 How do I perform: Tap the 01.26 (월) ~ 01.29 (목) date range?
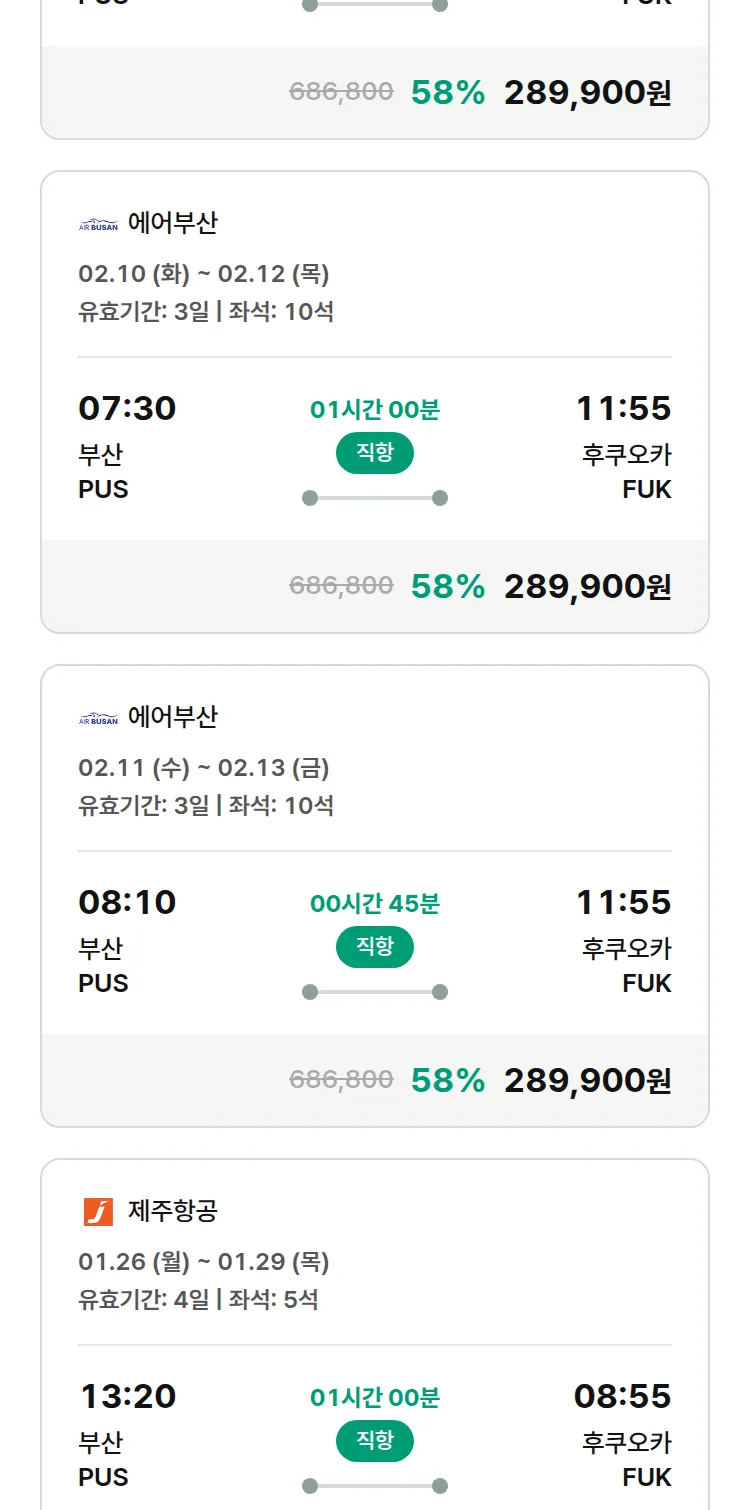tap(204, 1262)
